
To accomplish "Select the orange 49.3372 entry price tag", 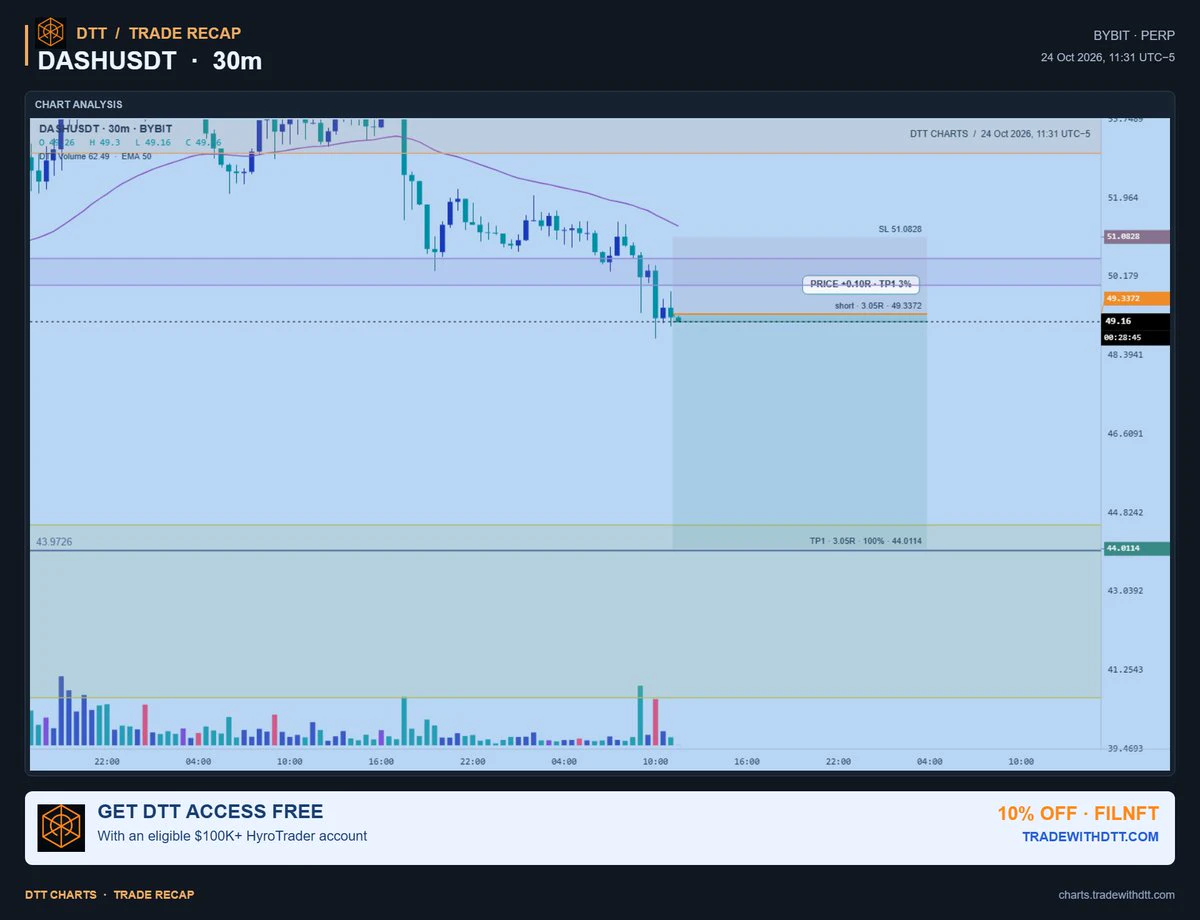I will point(1136,298).
